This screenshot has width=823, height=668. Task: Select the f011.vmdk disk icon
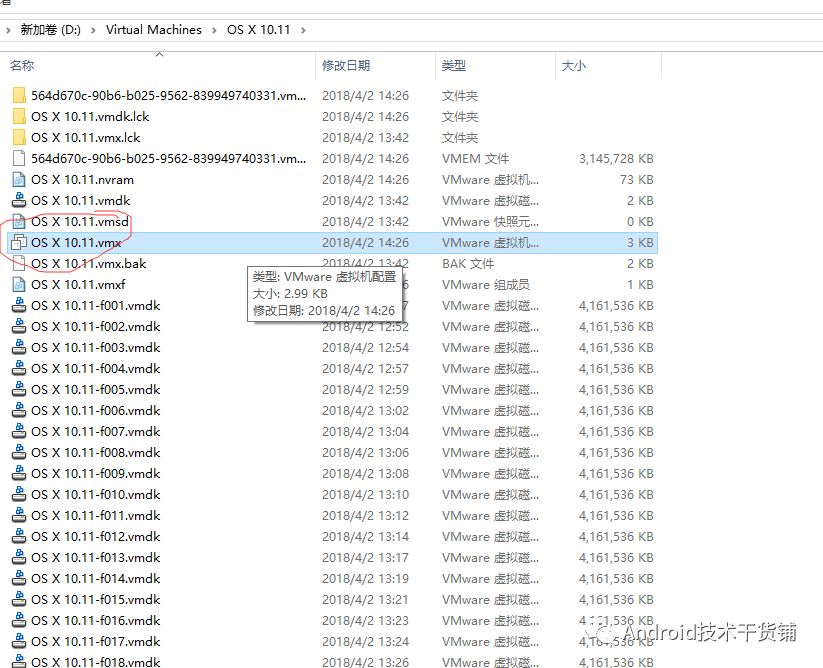(19, 515)
